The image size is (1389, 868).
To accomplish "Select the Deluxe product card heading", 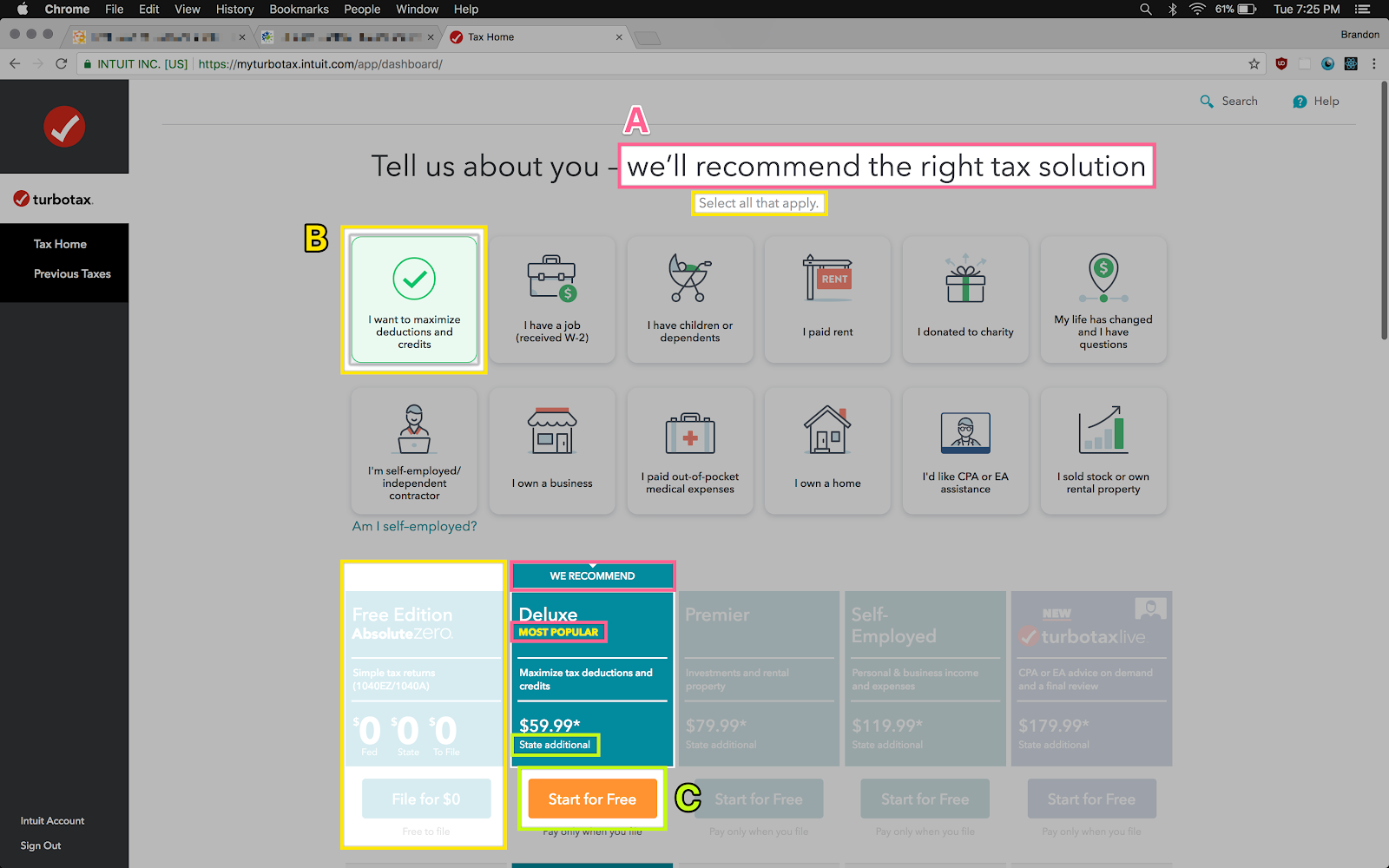I will [548, 615].
